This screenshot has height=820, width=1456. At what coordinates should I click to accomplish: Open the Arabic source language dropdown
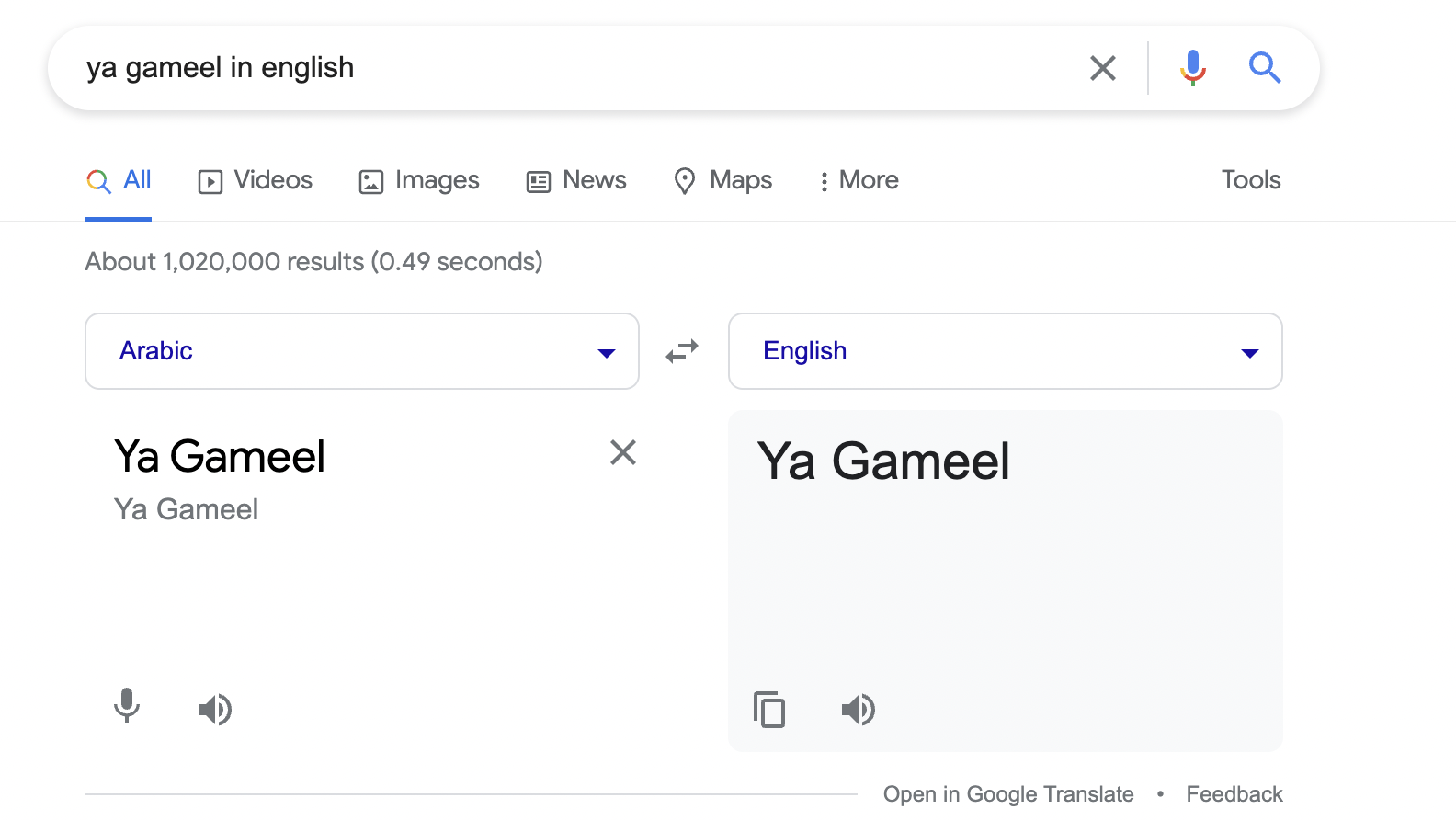(x=362, y=351)
